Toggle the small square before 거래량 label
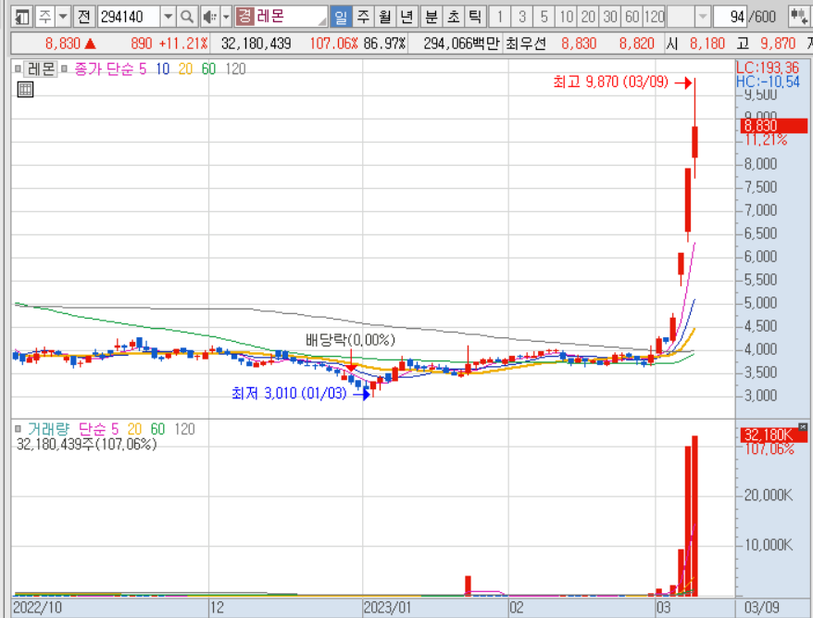This screenshot has width=813, height=618. (x=18, y=428)
